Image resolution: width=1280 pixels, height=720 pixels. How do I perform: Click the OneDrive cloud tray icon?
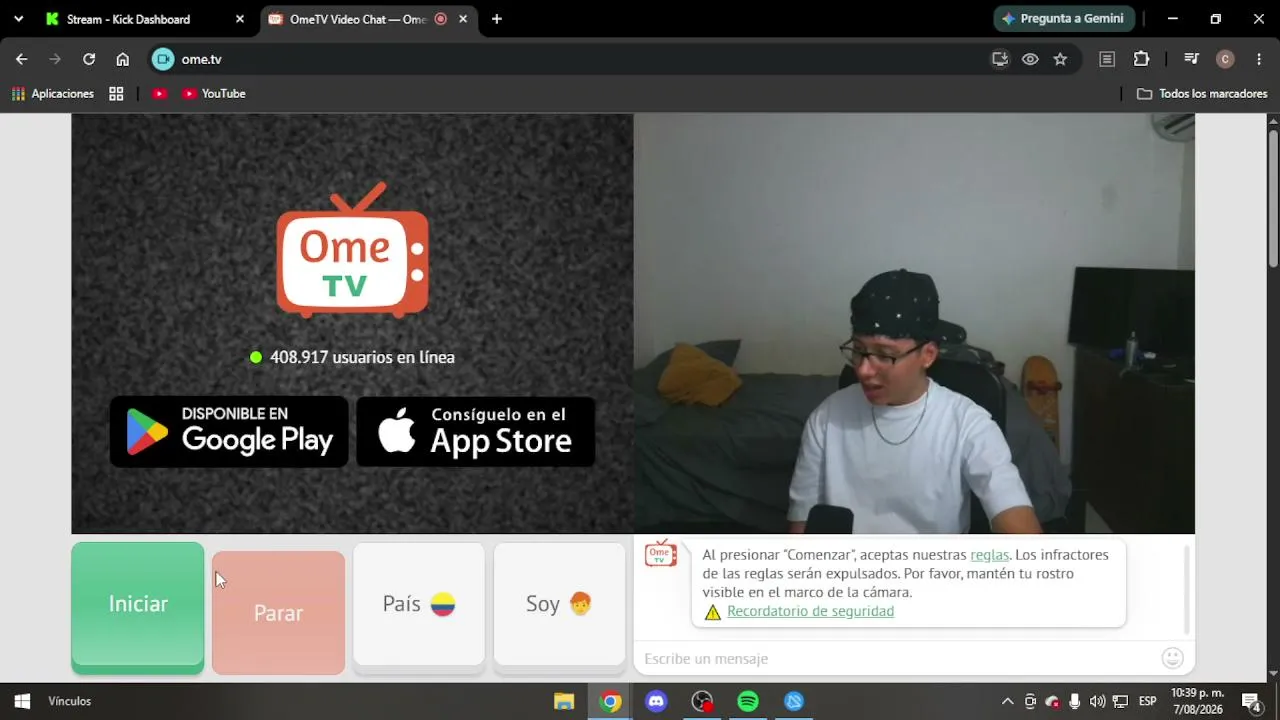click(x=1052, y=701)
